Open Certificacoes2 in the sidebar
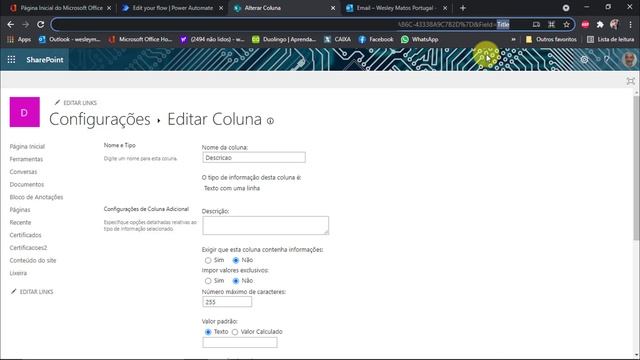This screenshot has width=640, height=360. [28, 248]
